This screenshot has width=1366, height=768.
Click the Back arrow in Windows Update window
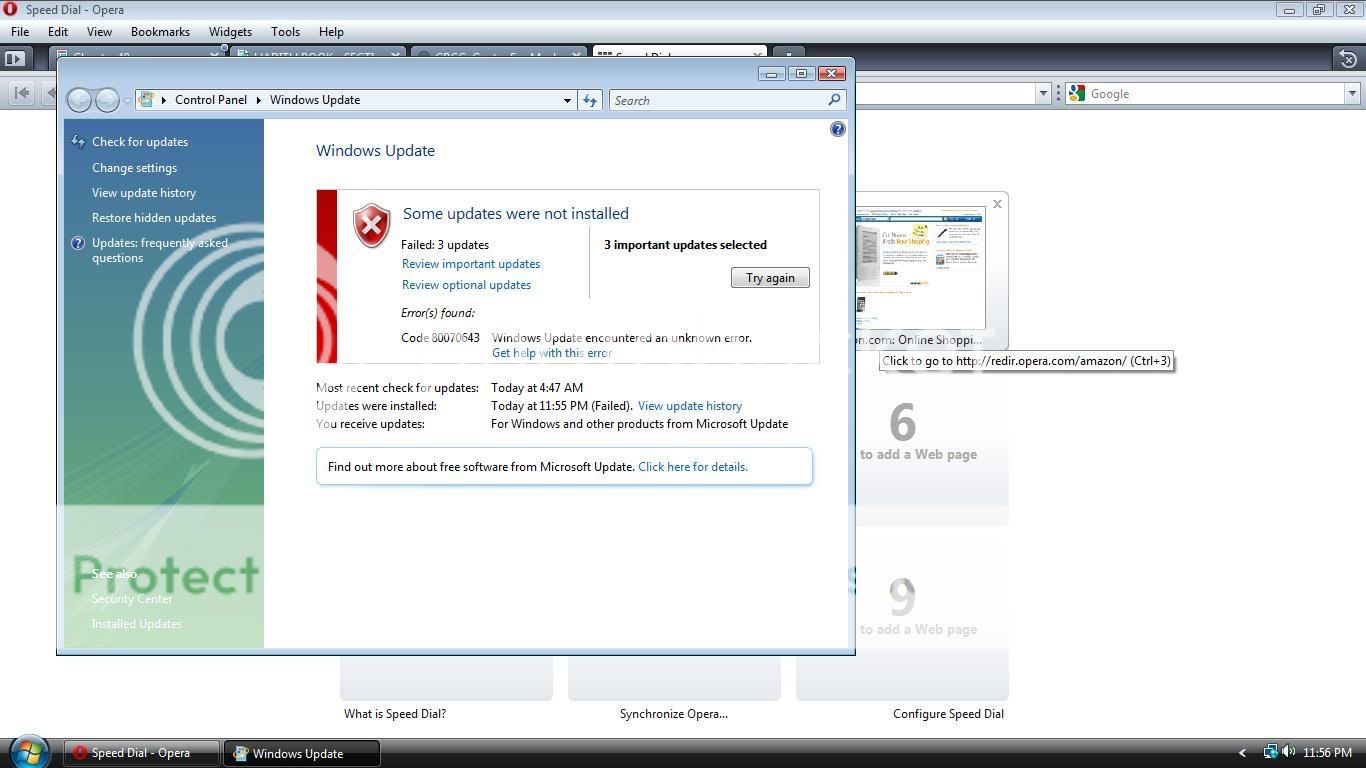(x=79, y=100)
